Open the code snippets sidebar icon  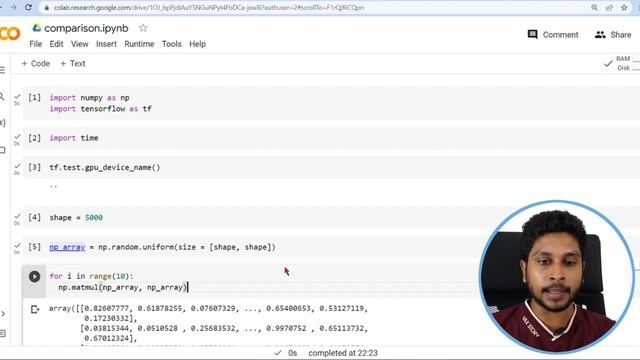click(2, 313)
